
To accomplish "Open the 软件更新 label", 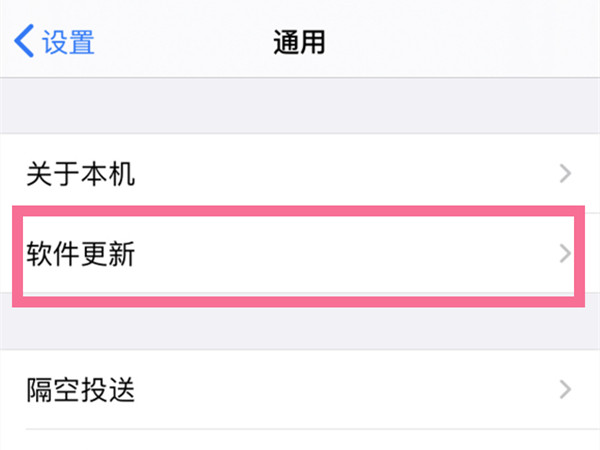I will [81, 254].
